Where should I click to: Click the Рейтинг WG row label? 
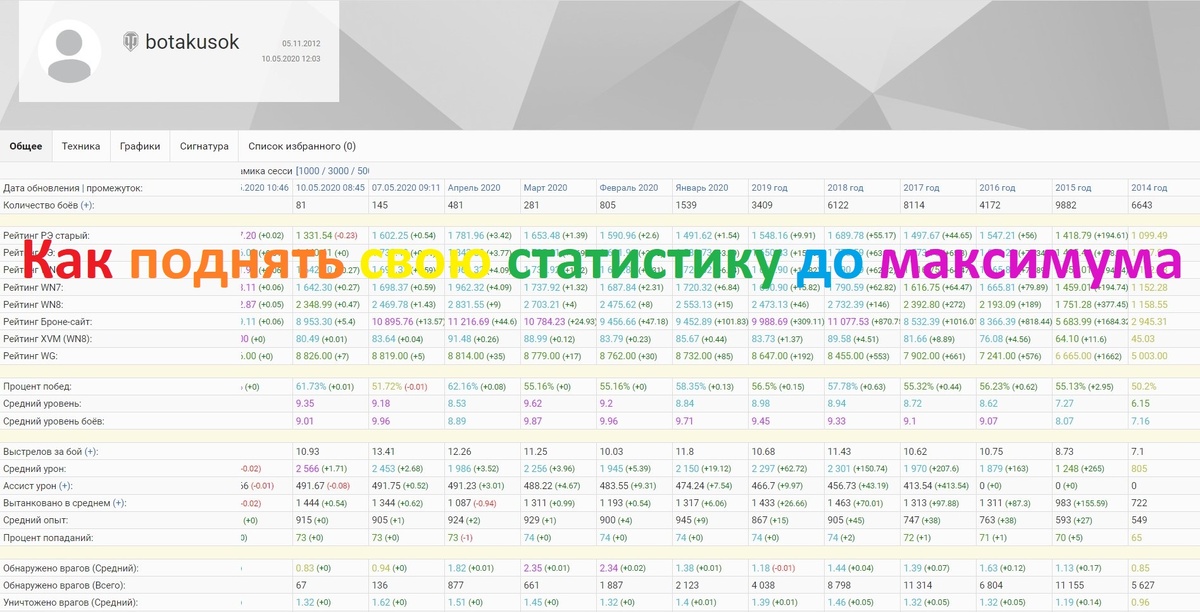30,354
